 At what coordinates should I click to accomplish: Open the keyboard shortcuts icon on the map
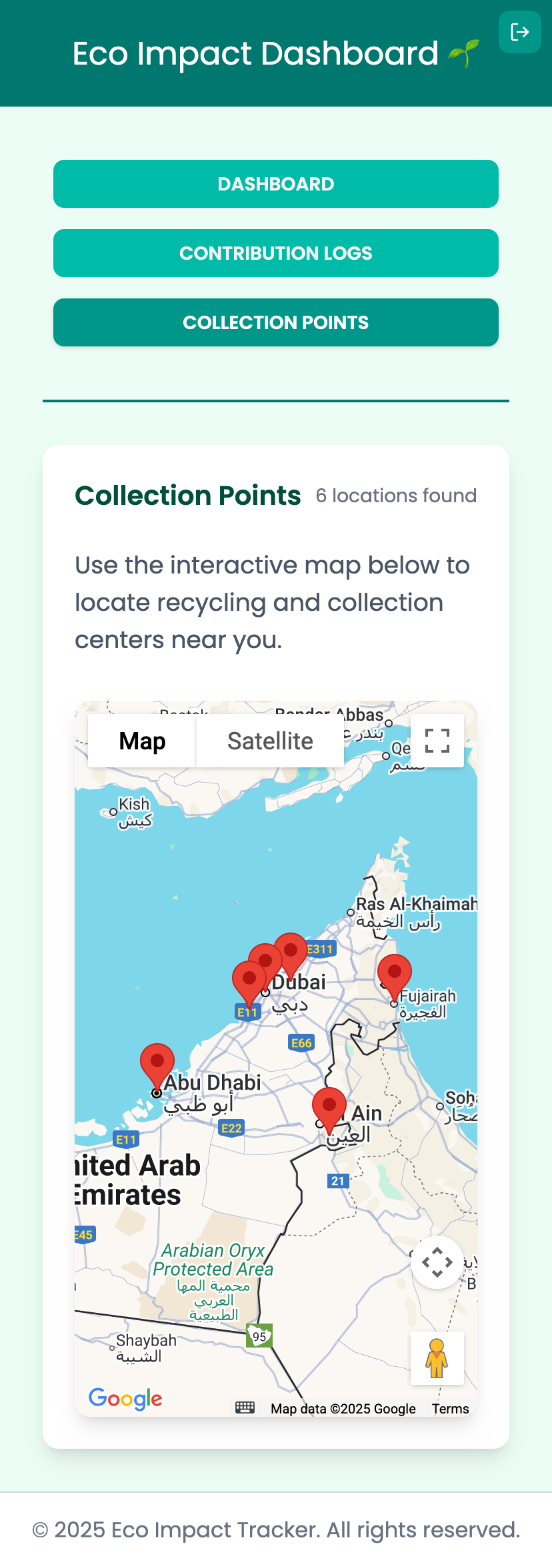[x=245, y=1407]
